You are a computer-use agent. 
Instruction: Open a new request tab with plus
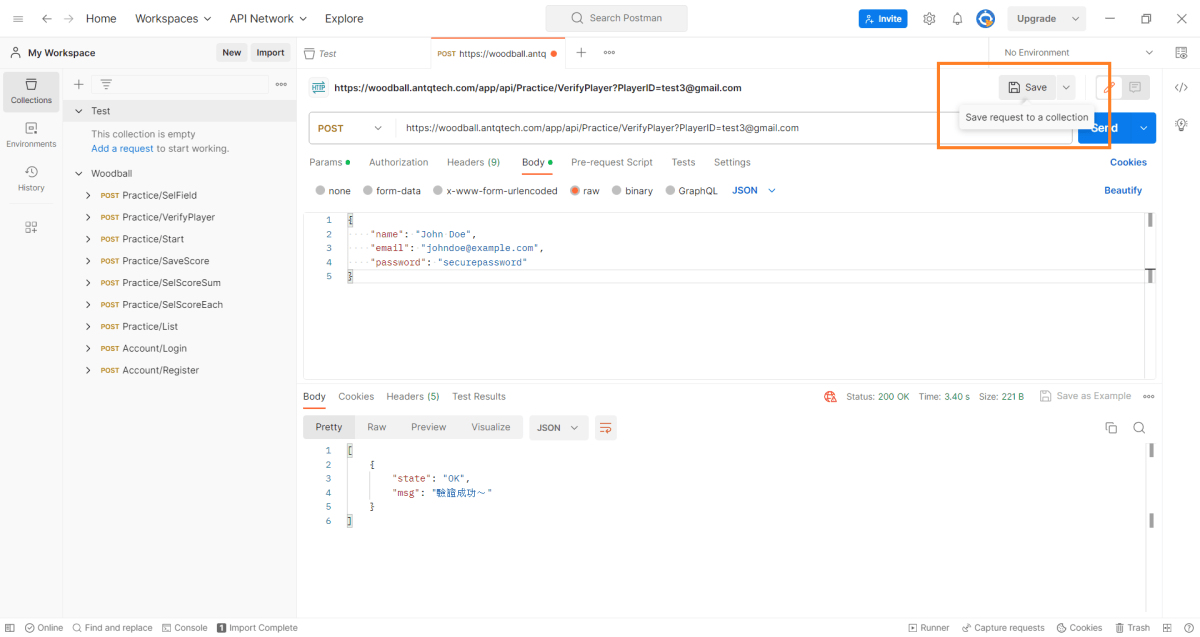click(x=581, y=52)
